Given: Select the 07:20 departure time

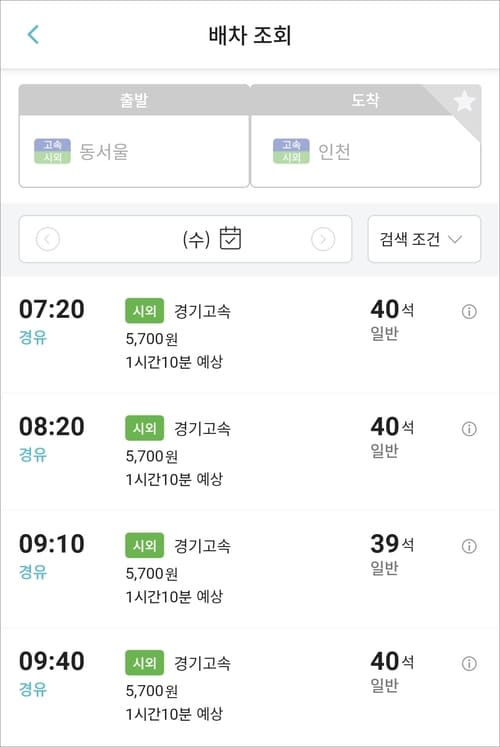Looking at the screenshot, I should [51, 309].
